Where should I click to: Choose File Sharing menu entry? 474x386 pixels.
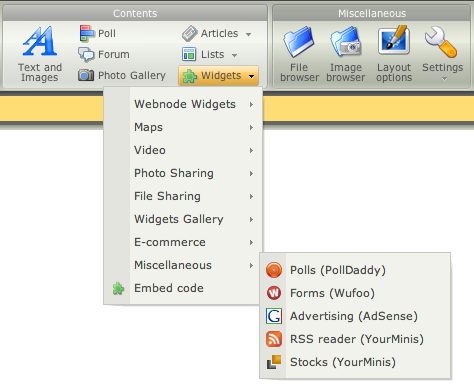183,196
